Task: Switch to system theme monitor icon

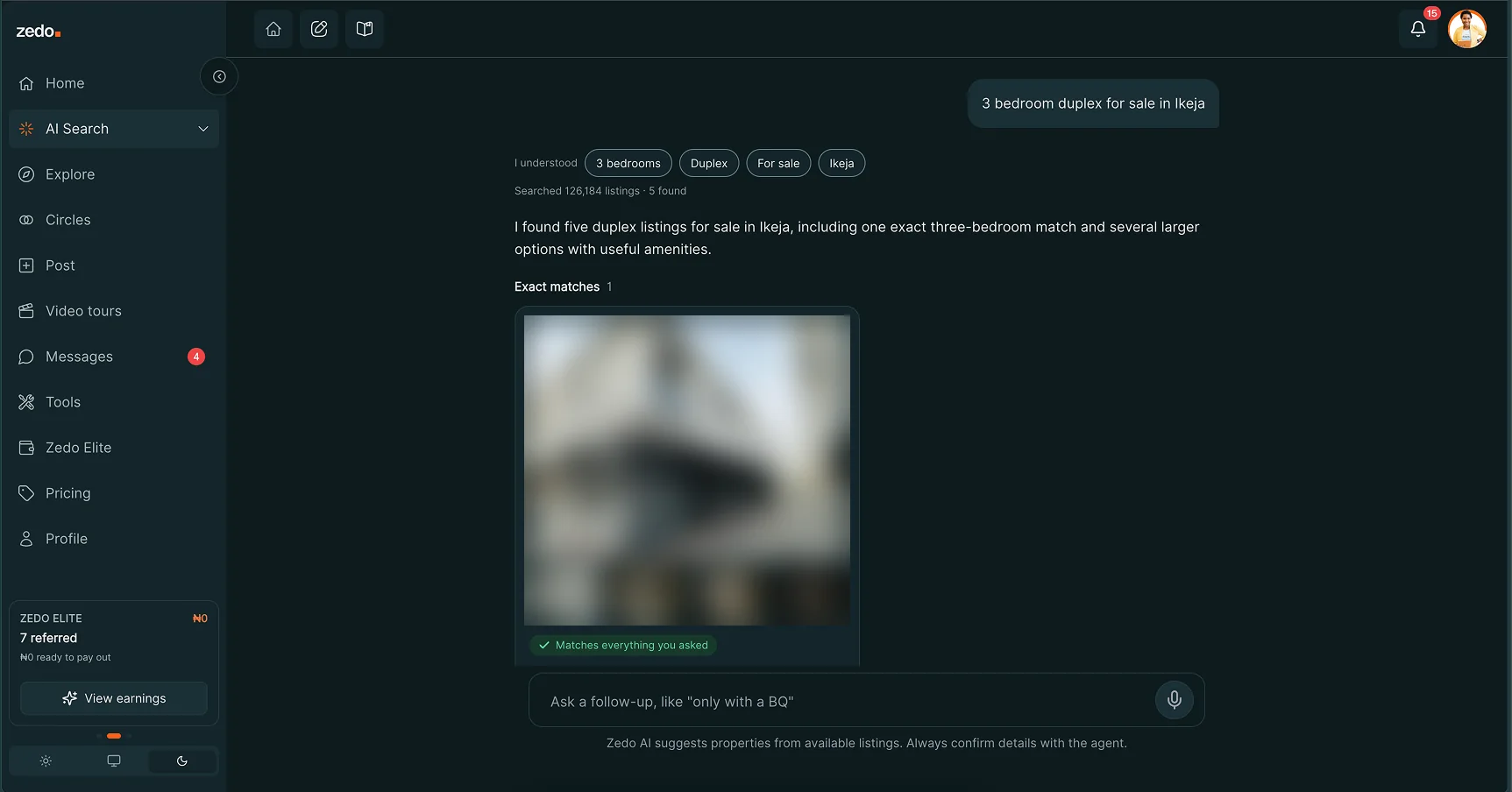Action: click(x=114, y=761)
